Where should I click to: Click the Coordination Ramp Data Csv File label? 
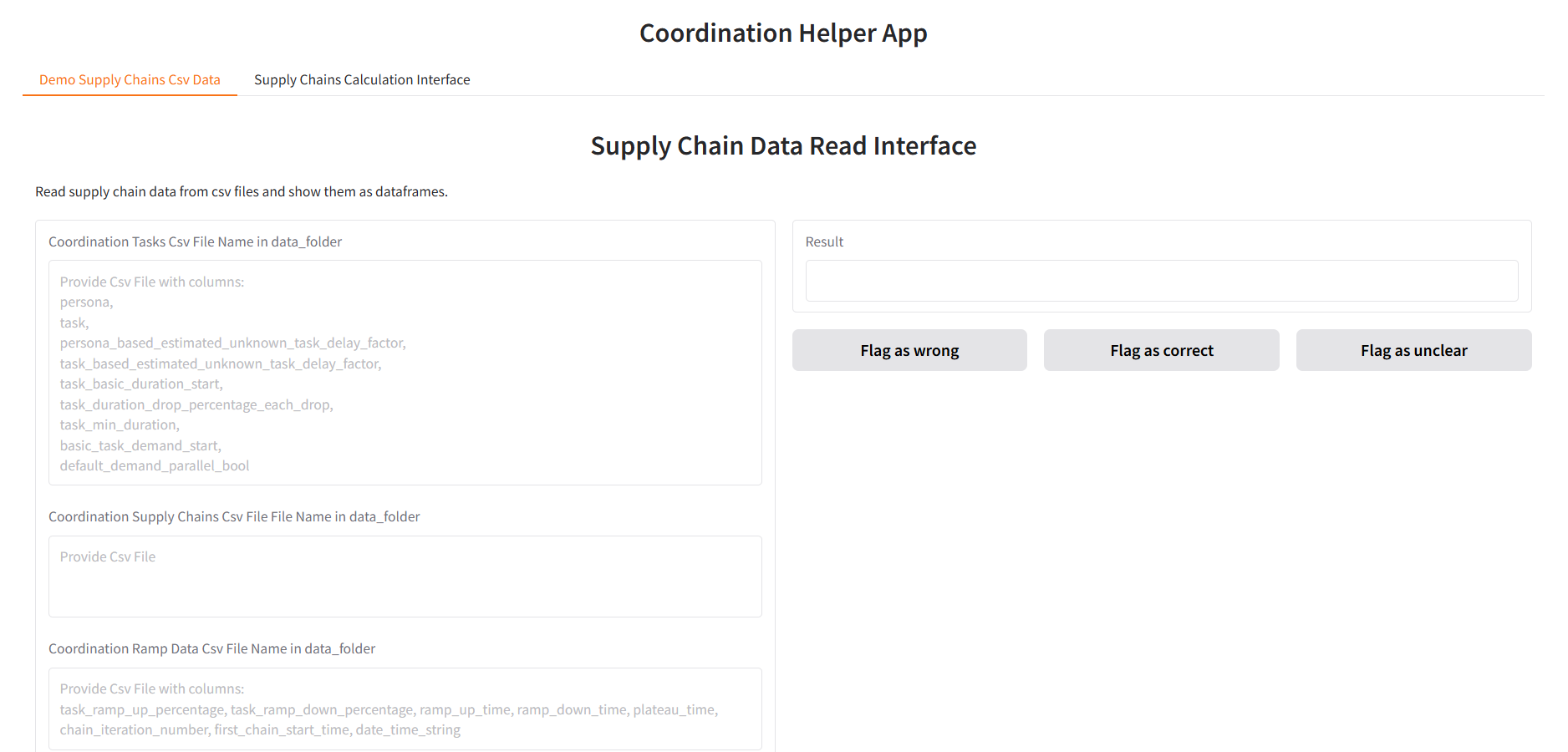[x=211, y=649]
